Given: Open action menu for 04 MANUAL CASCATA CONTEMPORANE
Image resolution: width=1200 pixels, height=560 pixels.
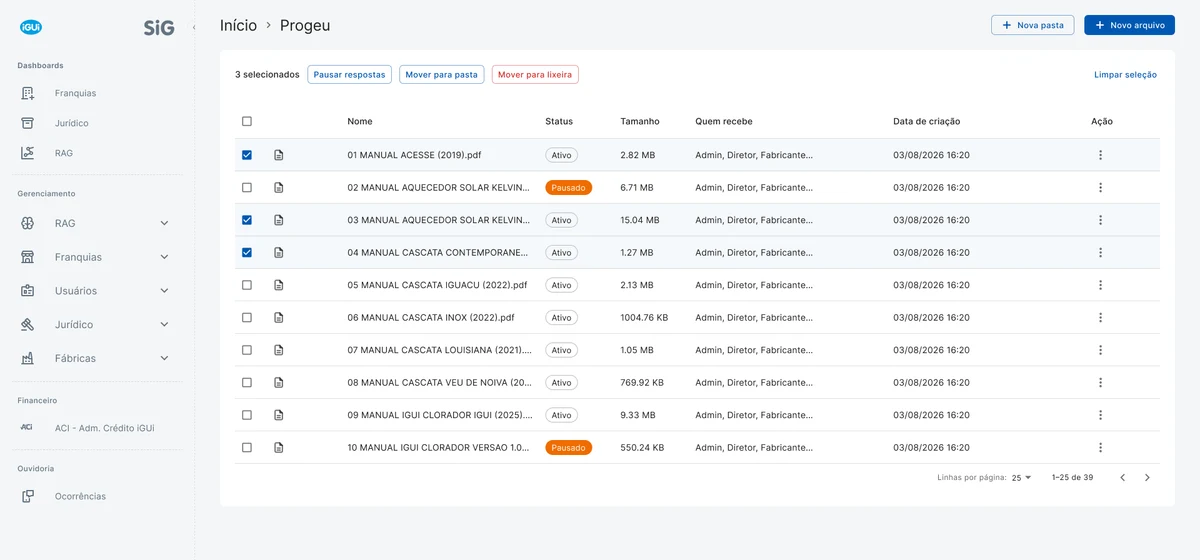Looking at the screenshot, I should (1100, 253).
